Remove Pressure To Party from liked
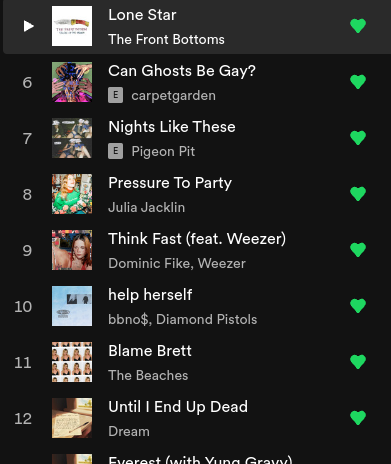The height and width of the screenshot is (464, 391). (358, 194)
